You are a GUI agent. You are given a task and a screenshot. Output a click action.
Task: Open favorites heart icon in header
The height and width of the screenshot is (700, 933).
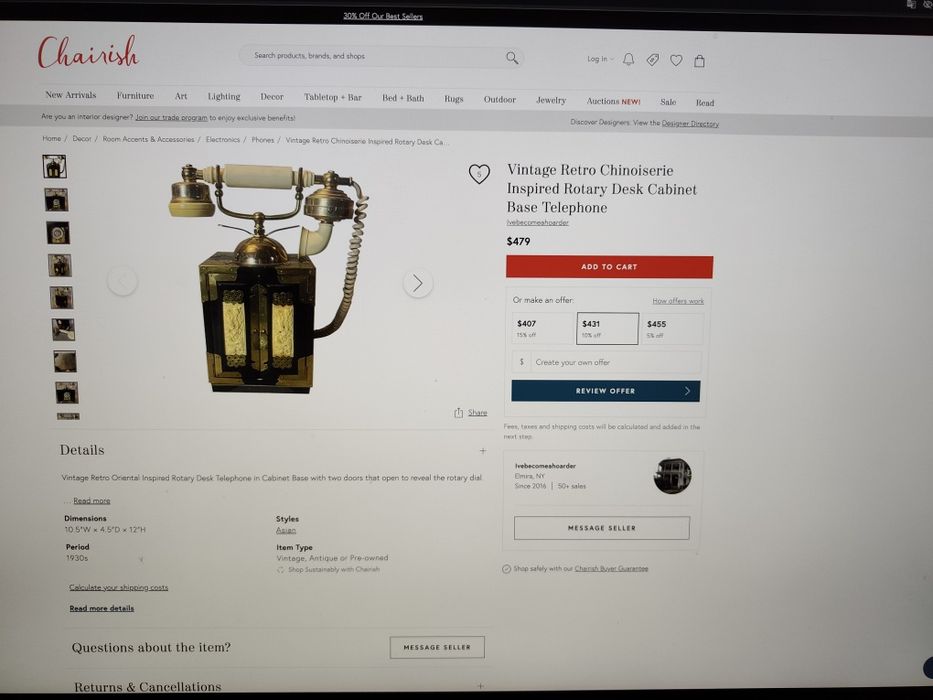tap(676, 60)
